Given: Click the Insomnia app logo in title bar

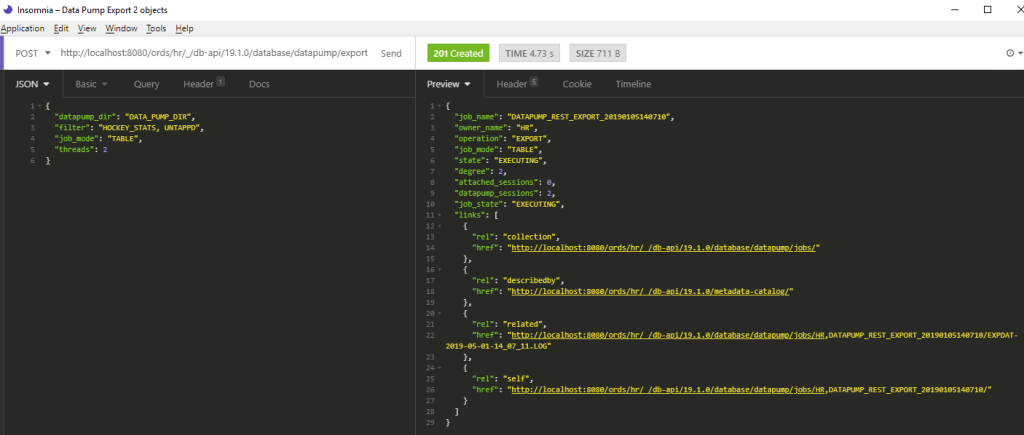Looking at the screenshot, I should [8, 9].
